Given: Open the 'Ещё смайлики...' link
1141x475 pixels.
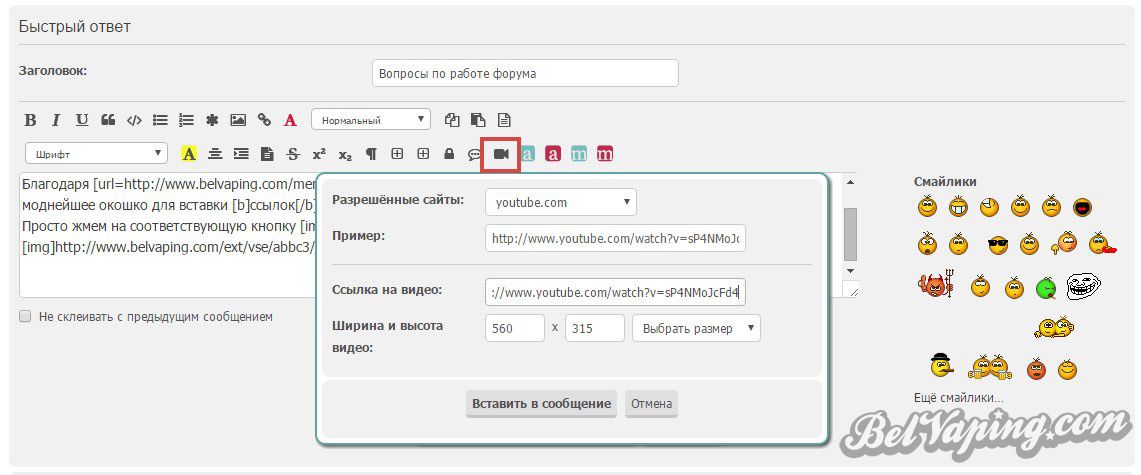Looking at the screenshot, I should pos(958,398).
